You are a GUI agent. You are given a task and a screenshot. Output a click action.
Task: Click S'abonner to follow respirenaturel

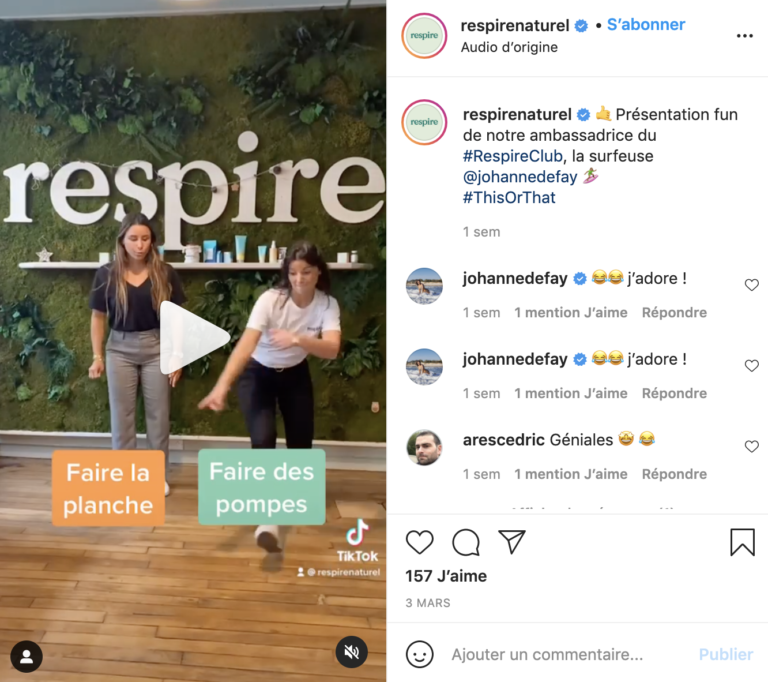[646, 24]
